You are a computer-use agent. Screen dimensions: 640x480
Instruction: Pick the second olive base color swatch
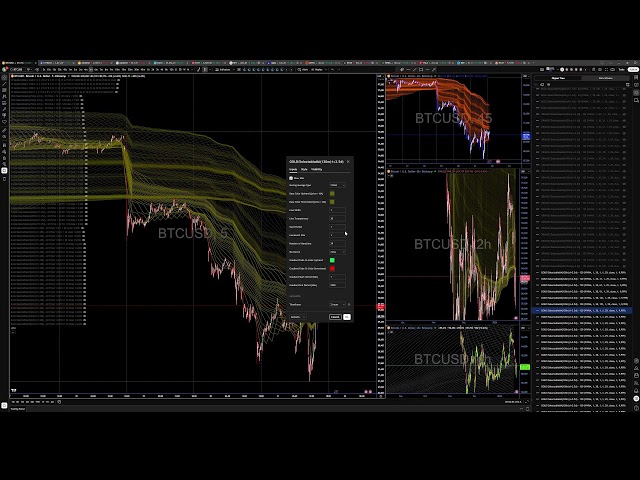point(332,202)
